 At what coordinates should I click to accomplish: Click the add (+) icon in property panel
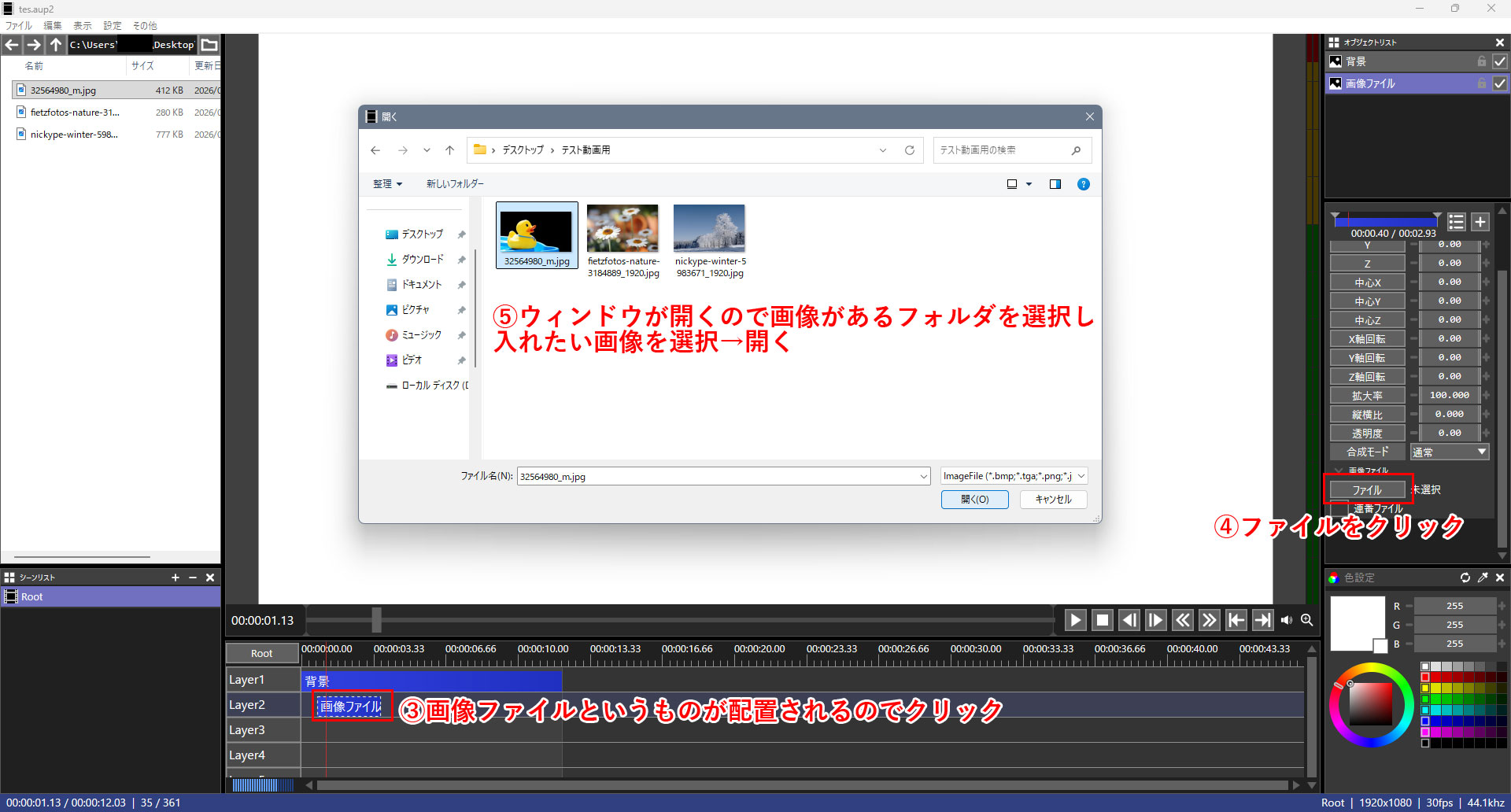pos(1480,222)
